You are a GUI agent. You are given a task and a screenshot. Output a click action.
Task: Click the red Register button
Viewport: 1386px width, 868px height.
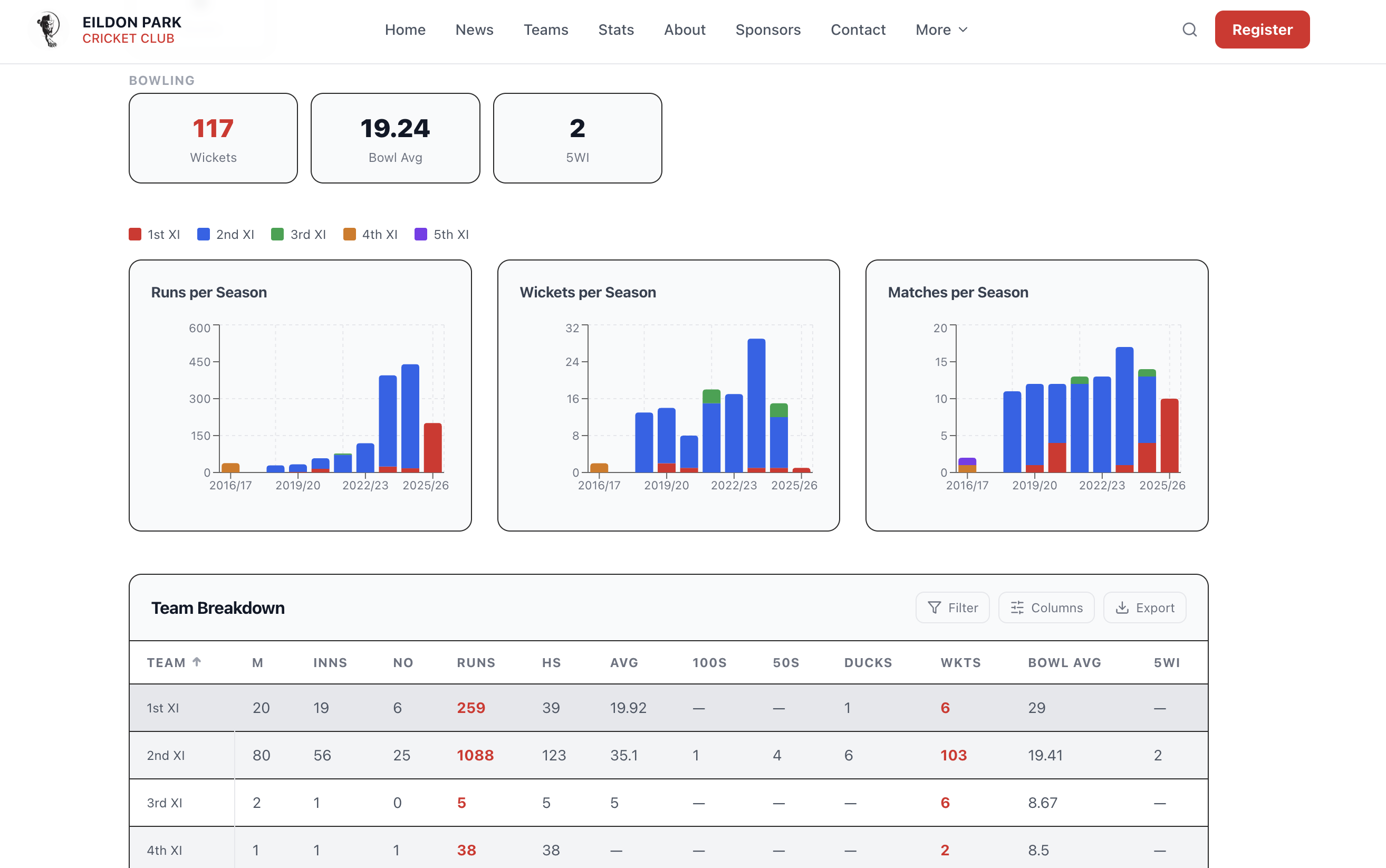1262,30
